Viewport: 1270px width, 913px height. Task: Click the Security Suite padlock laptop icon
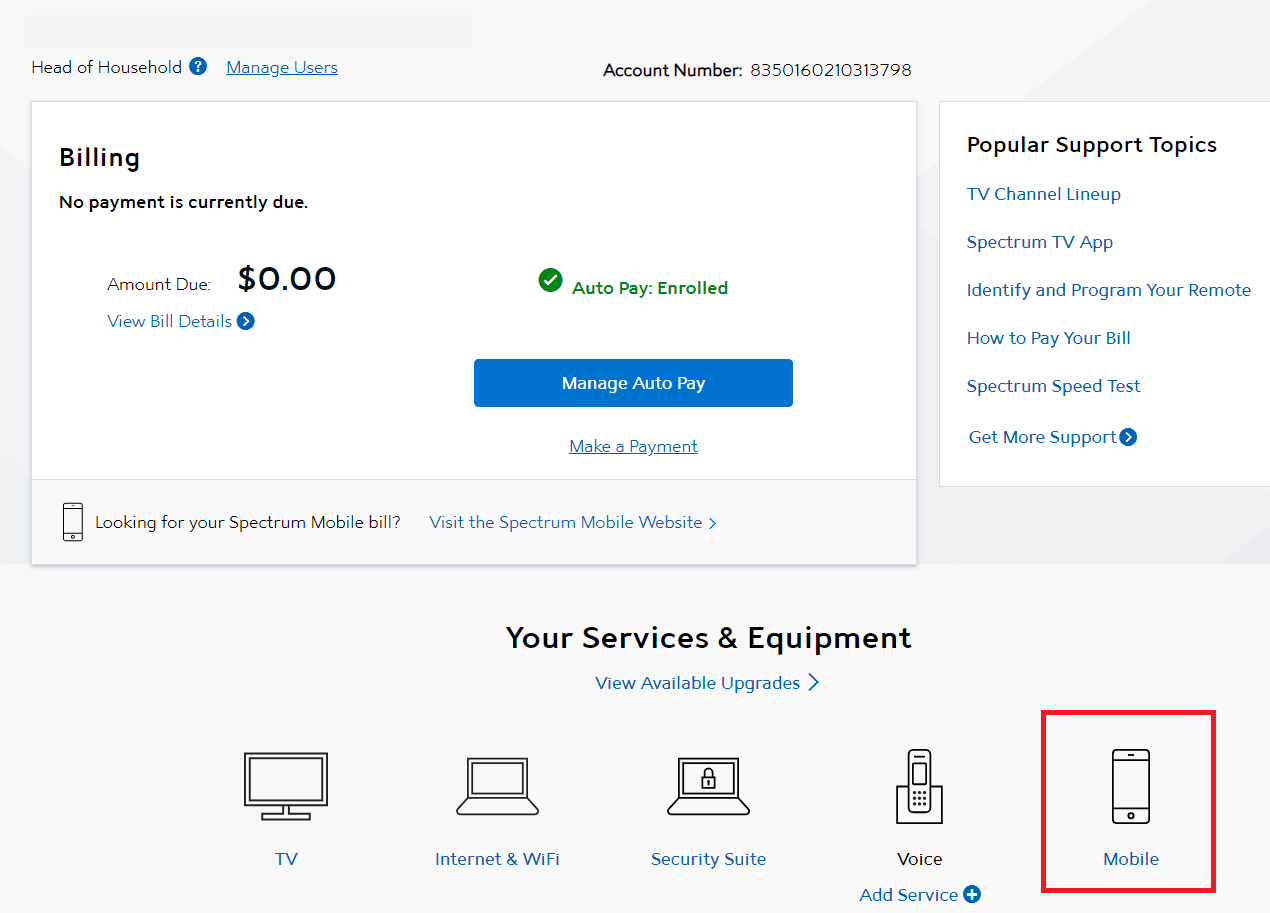(x=708, y=786)
